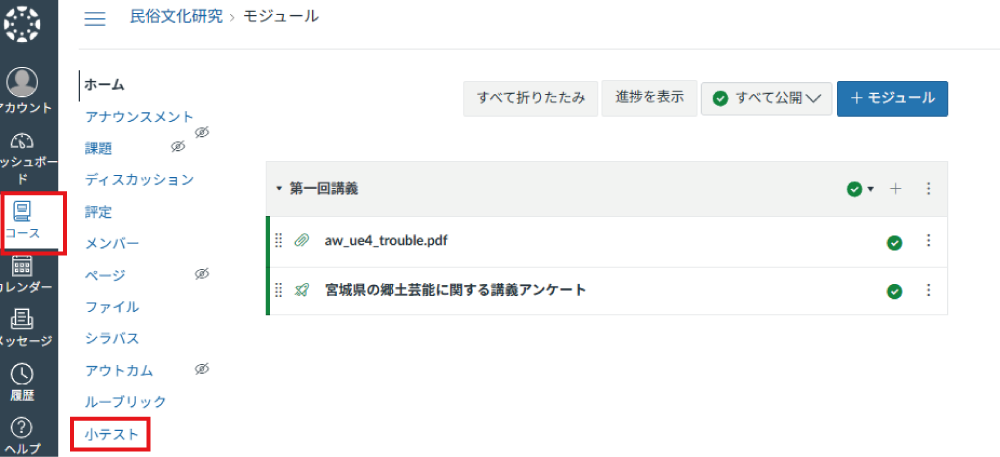Image resolution: width=1000 pixels, height=457 pixels.
Task: Open the Inbox messages icon
Action: (x=22, y=321)
